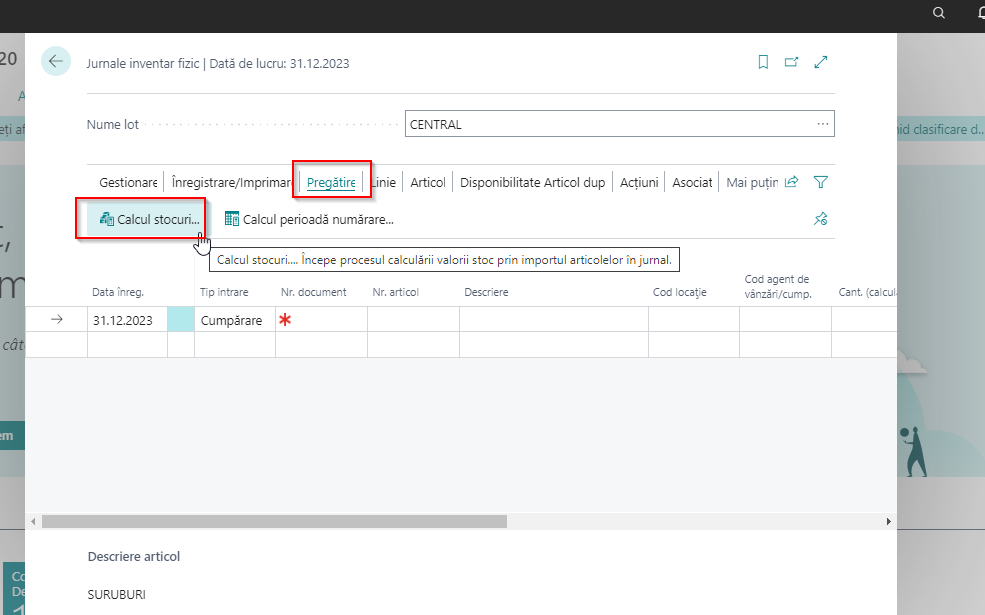Run Calcul stocuri... action
This screenshot has height=615, width=985.
(x=150, y=219)
